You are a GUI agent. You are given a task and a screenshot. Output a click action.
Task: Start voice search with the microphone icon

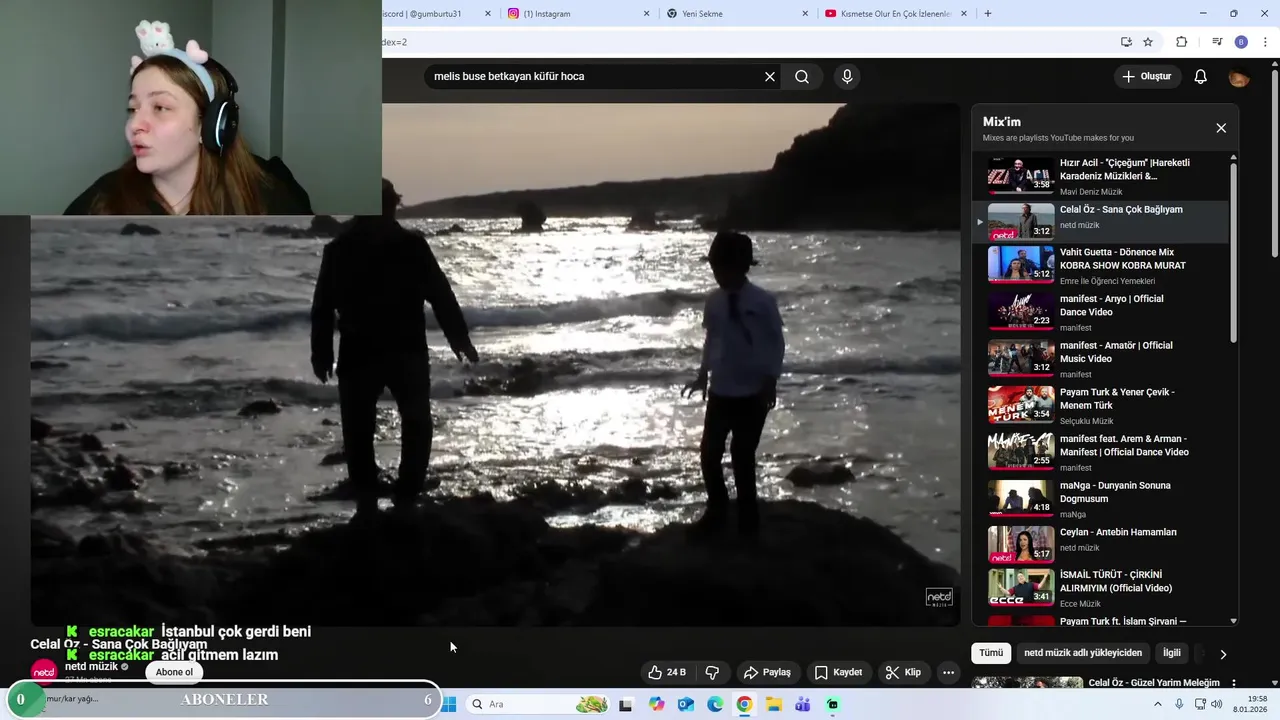click(847, 77)
